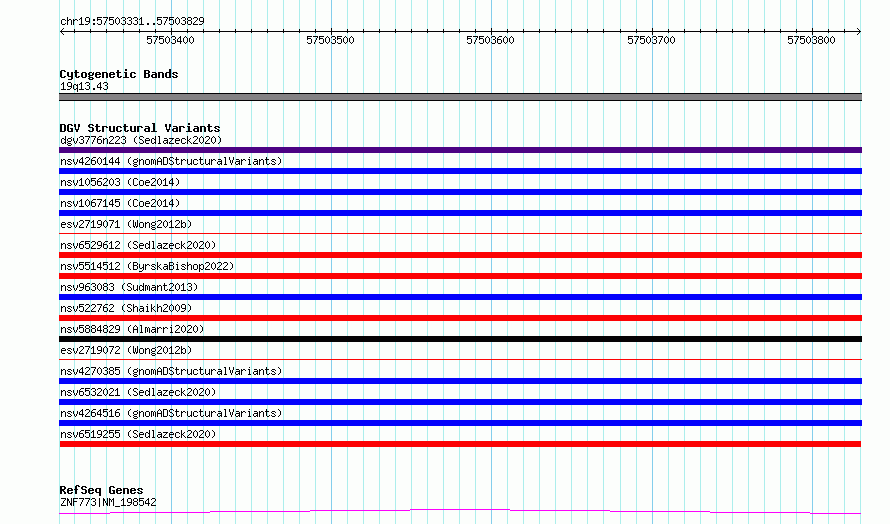Viewport: 890px width, 524px height.
Task: Click the gray 19q13.43 cytogenetic band bar
Action: tap(460, 97)
